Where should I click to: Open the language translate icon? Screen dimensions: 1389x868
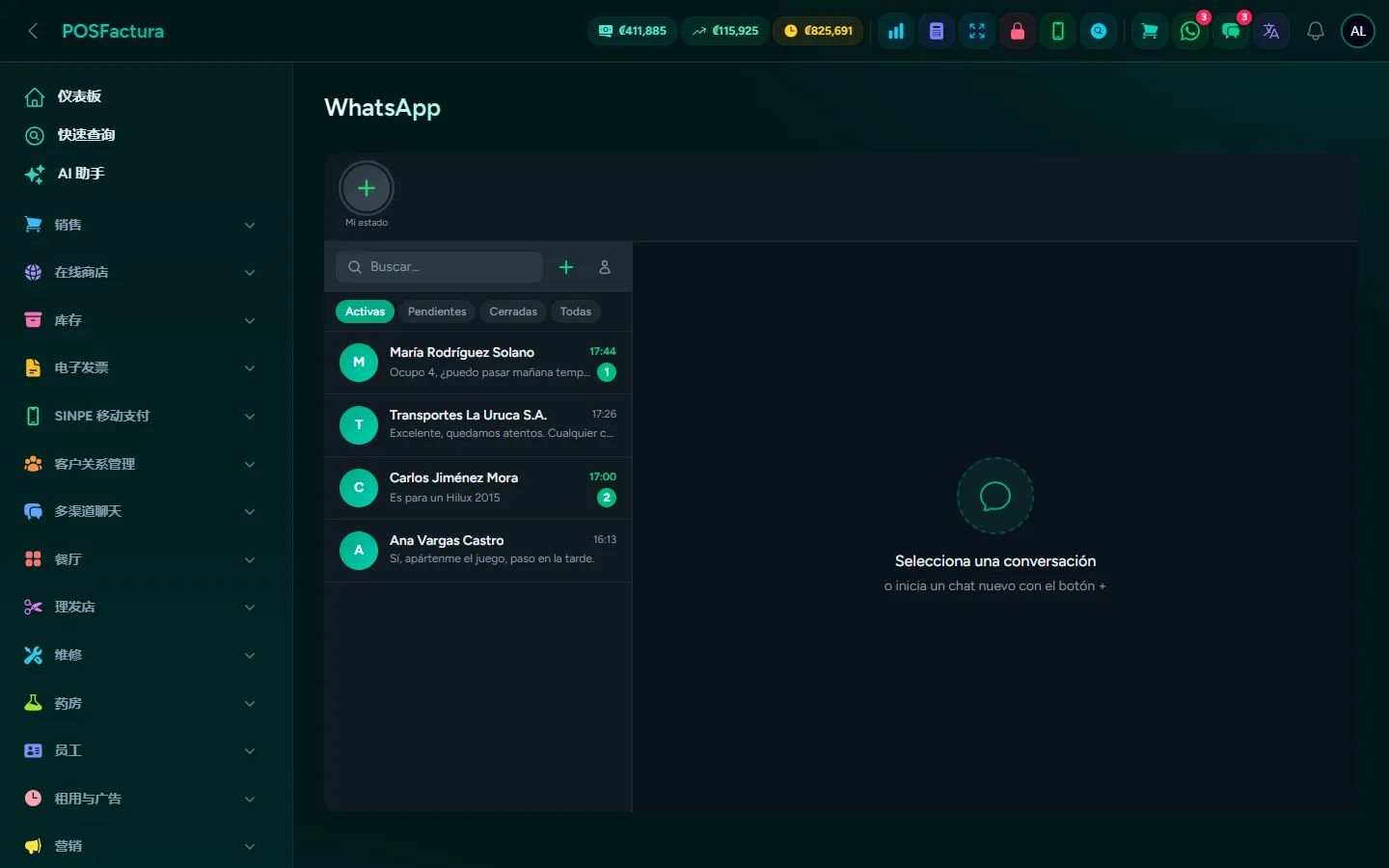pyautogui.click(x=1271, y=31)
